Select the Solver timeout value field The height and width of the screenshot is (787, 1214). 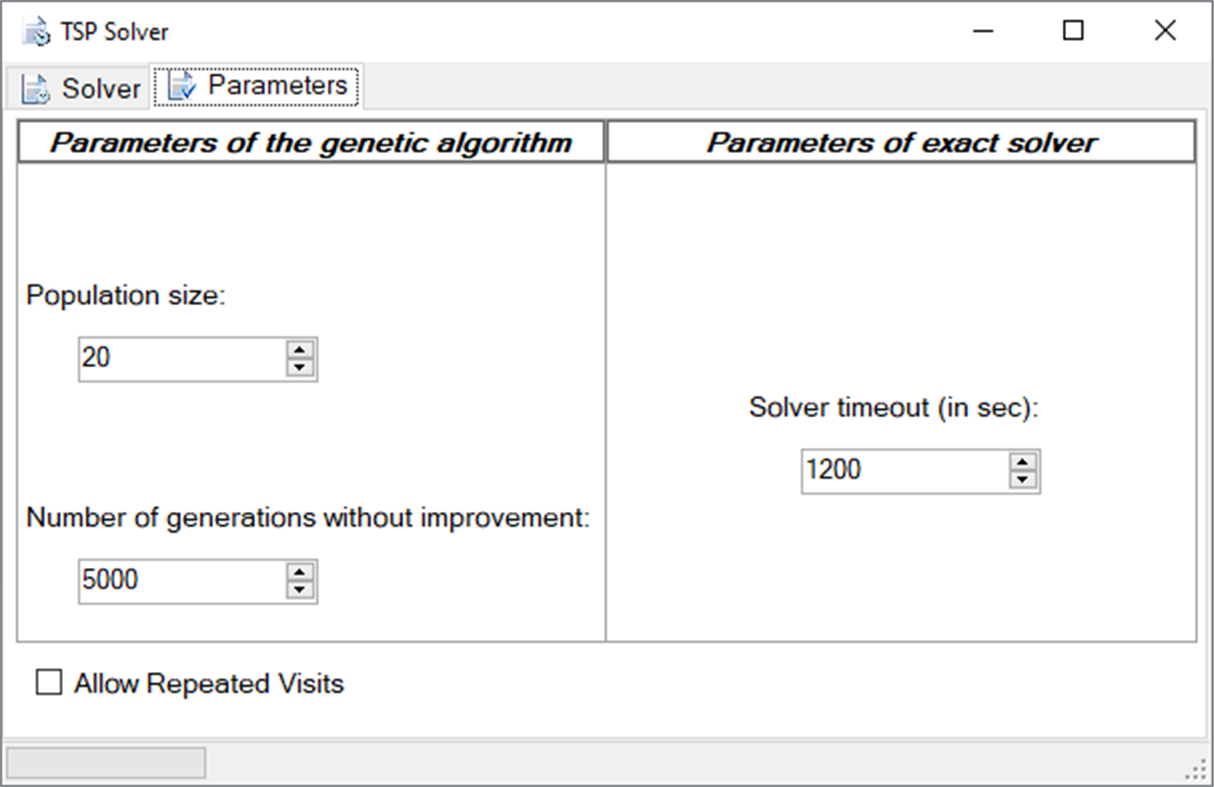pos(890,470)
